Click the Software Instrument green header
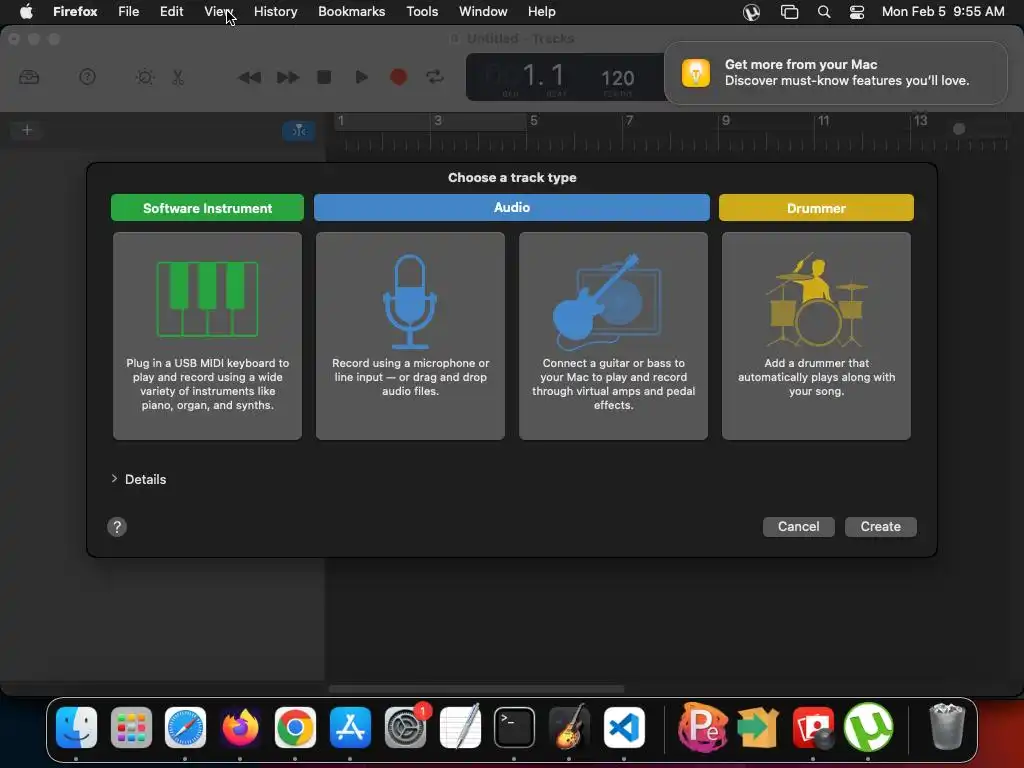 (207, 208)
